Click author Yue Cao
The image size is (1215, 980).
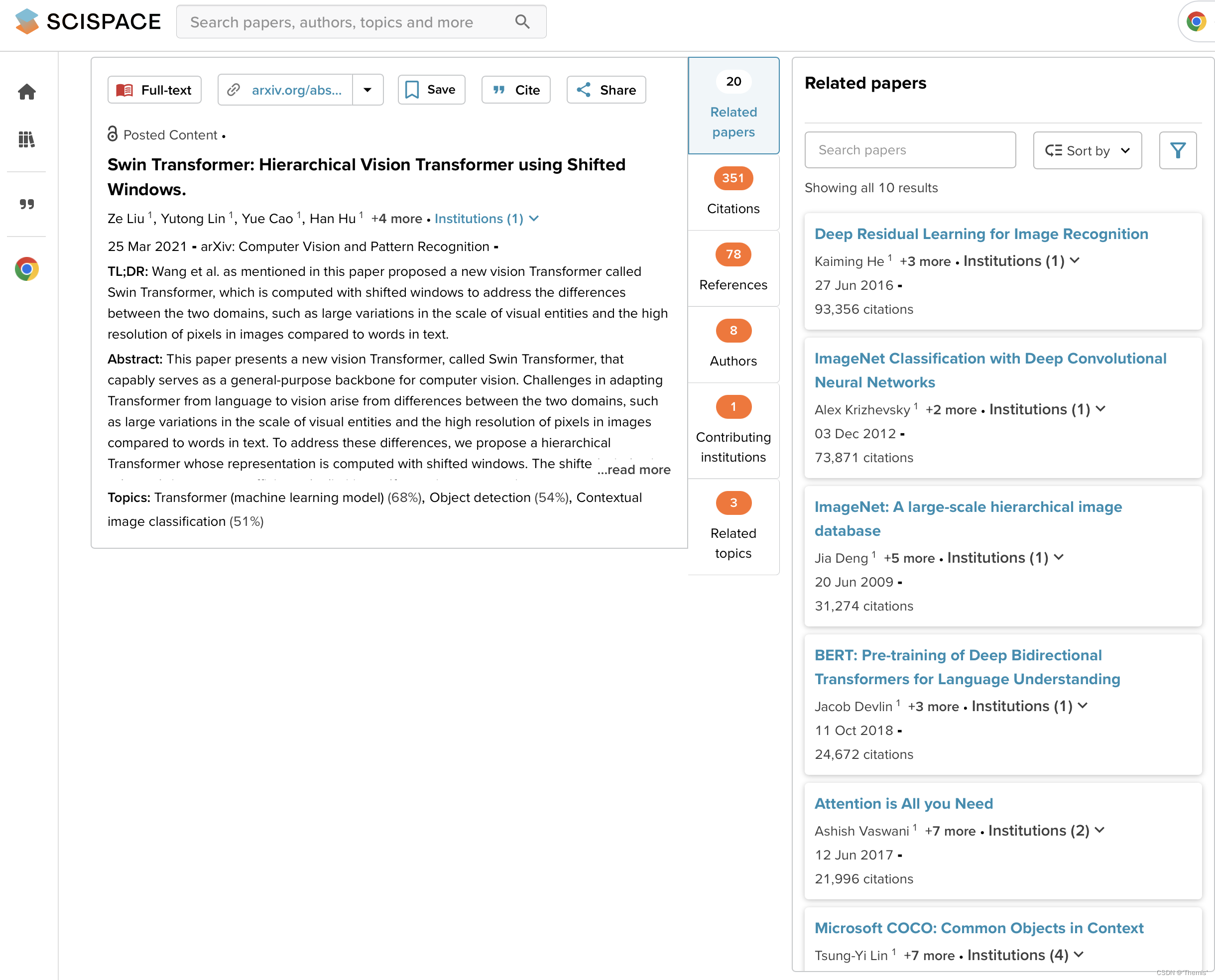coord(267,219)
